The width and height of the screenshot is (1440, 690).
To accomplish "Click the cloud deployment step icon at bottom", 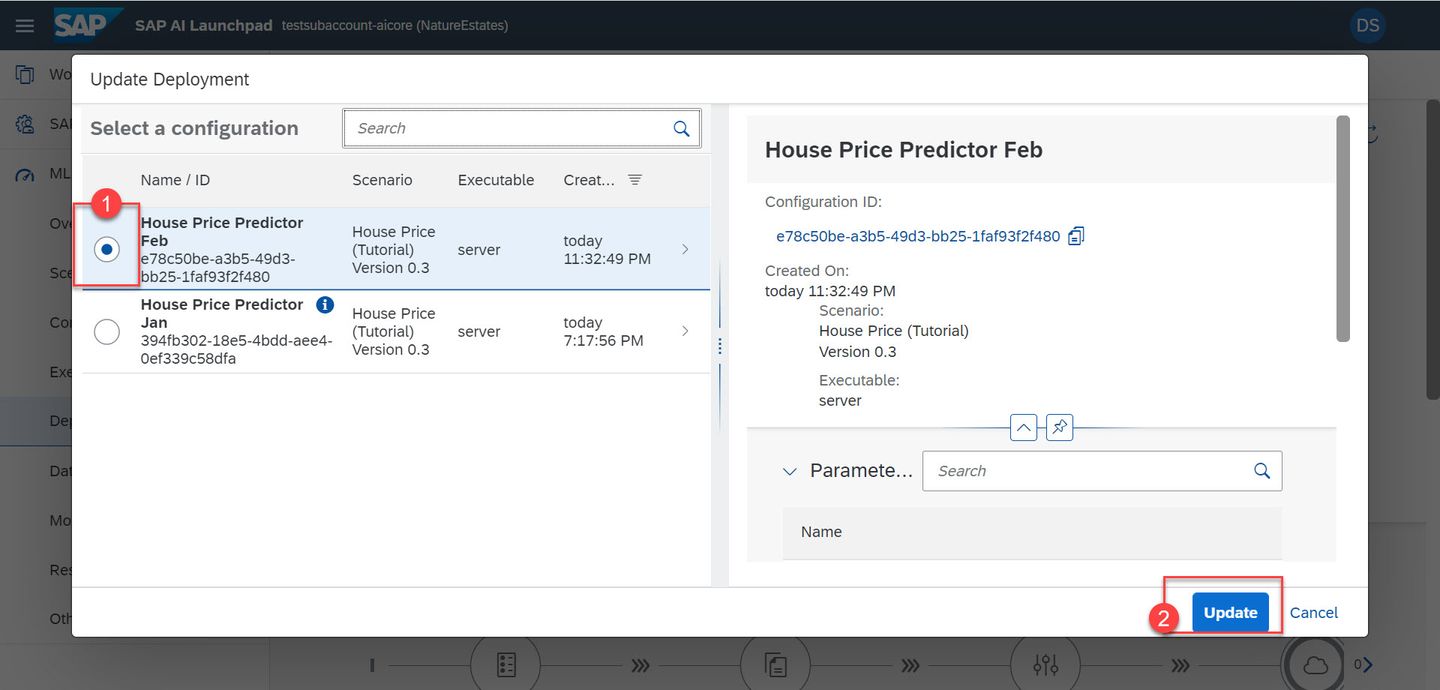I will coord(1315,665).
